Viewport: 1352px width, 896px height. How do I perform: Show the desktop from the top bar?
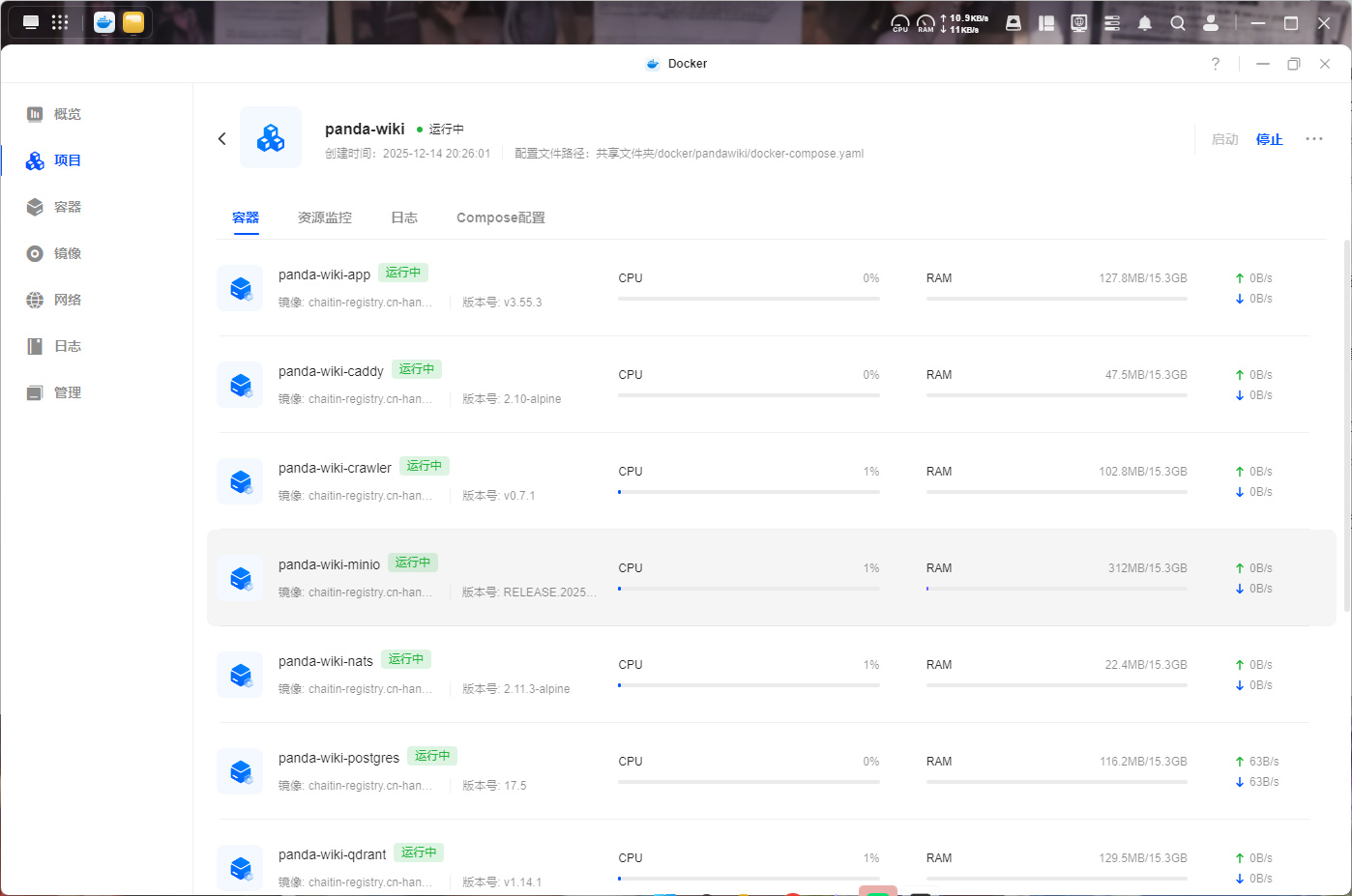pos(31,22)
